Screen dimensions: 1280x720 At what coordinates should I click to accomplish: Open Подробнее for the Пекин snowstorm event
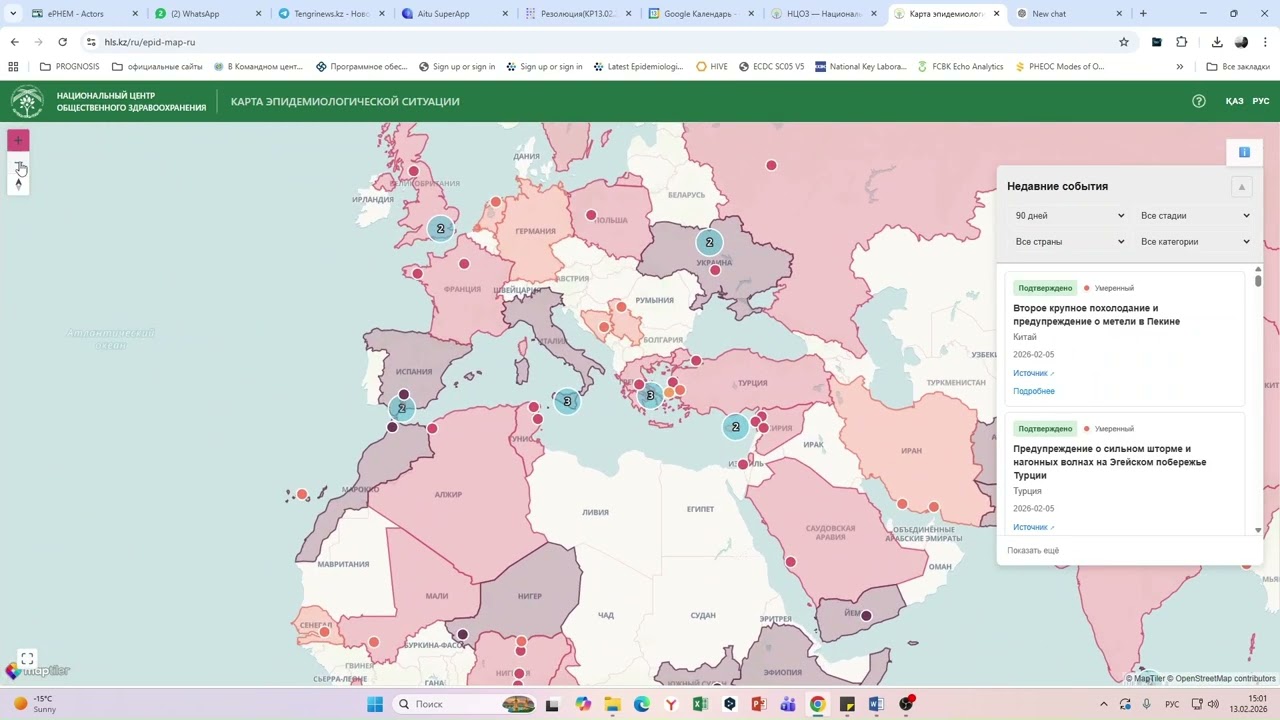pyautogui.click(x=1034, y=391)
